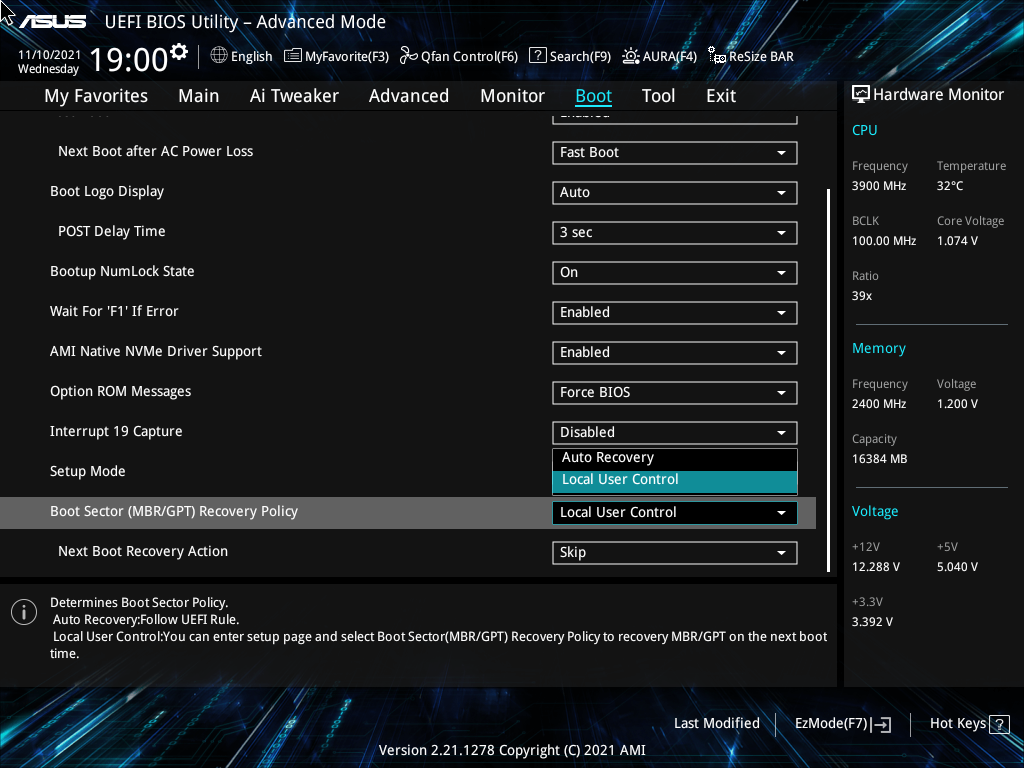Click the globe language icon
The image size is (1024, 768).
pos(219,56)
